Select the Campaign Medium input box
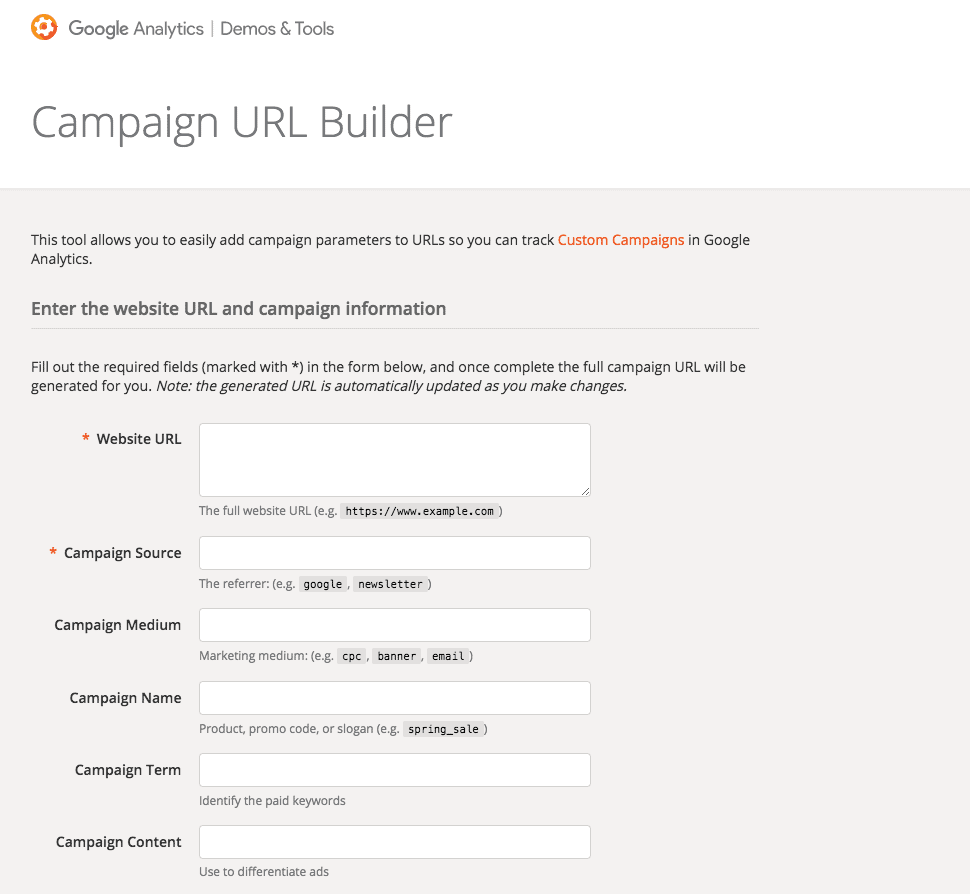Viewport: 970px width, 894px height. 394,625
